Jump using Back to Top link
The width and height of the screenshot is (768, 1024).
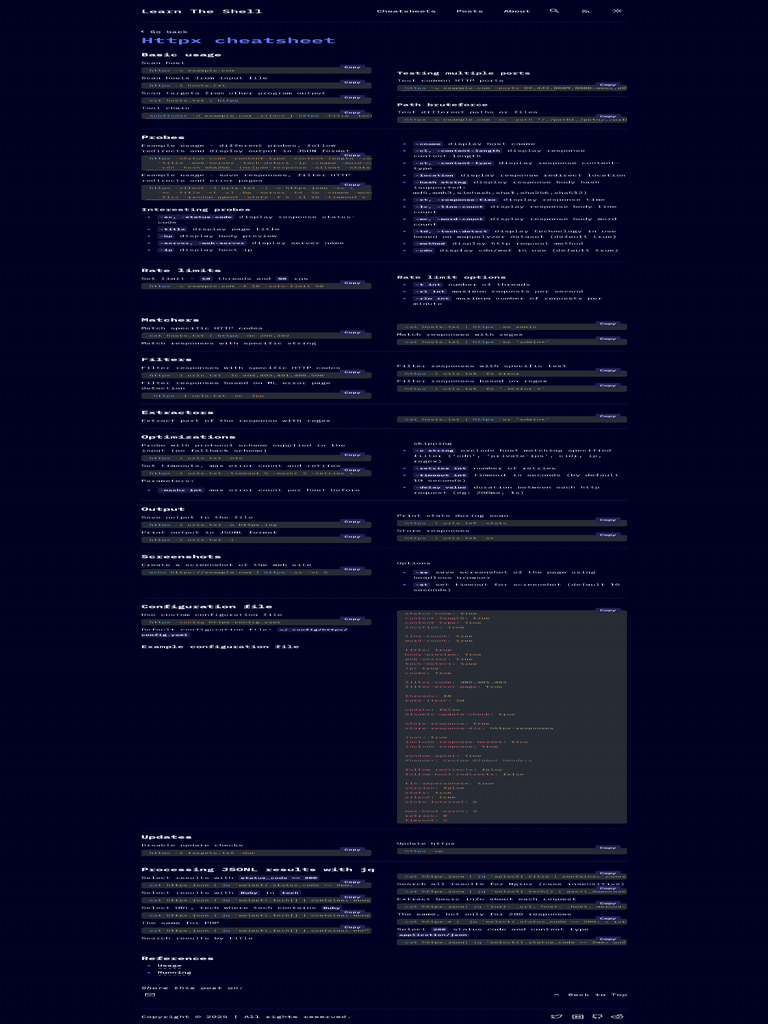pos(590,995)
